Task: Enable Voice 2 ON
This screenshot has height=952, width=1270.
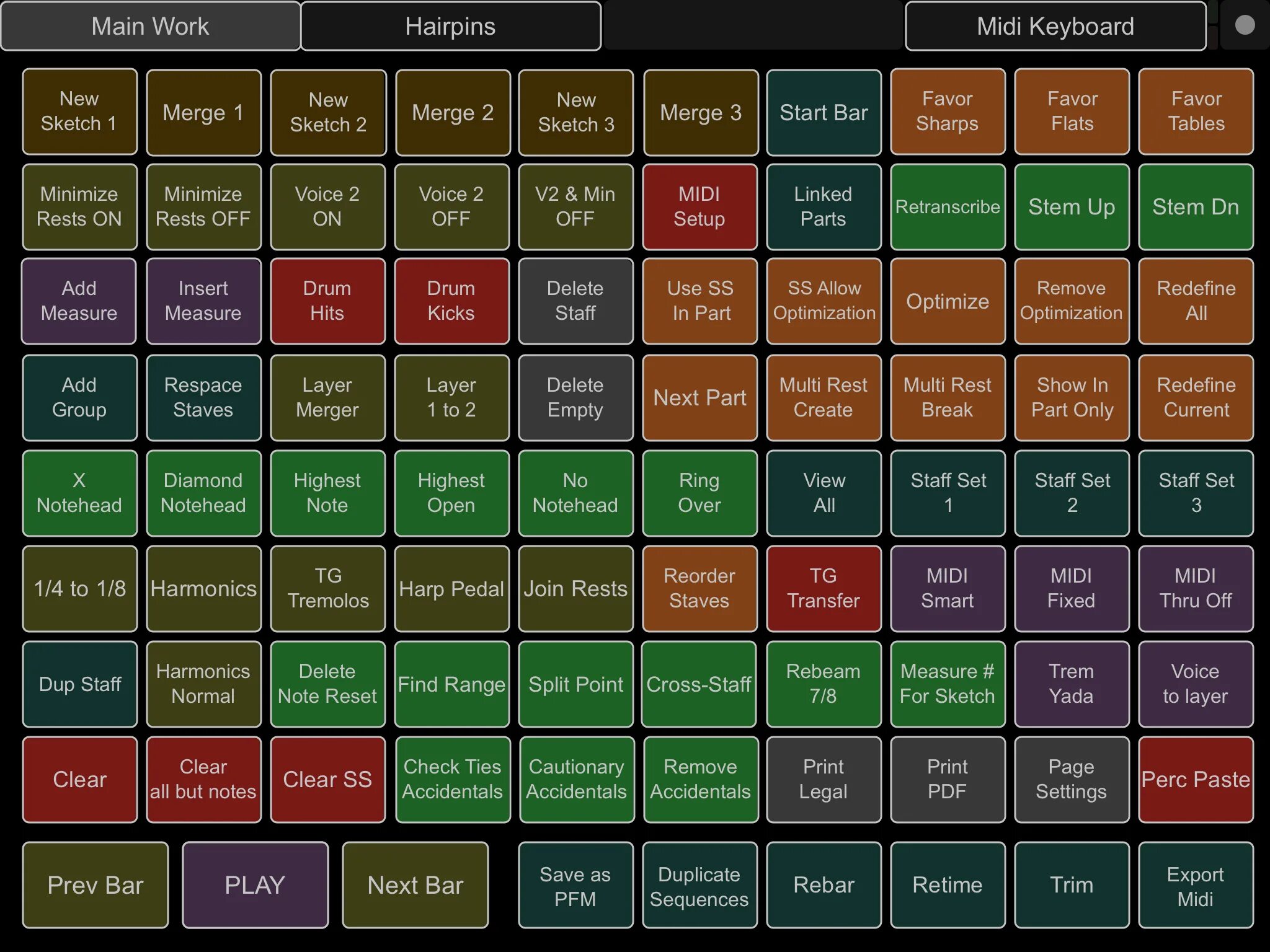Action: point(327,206)
